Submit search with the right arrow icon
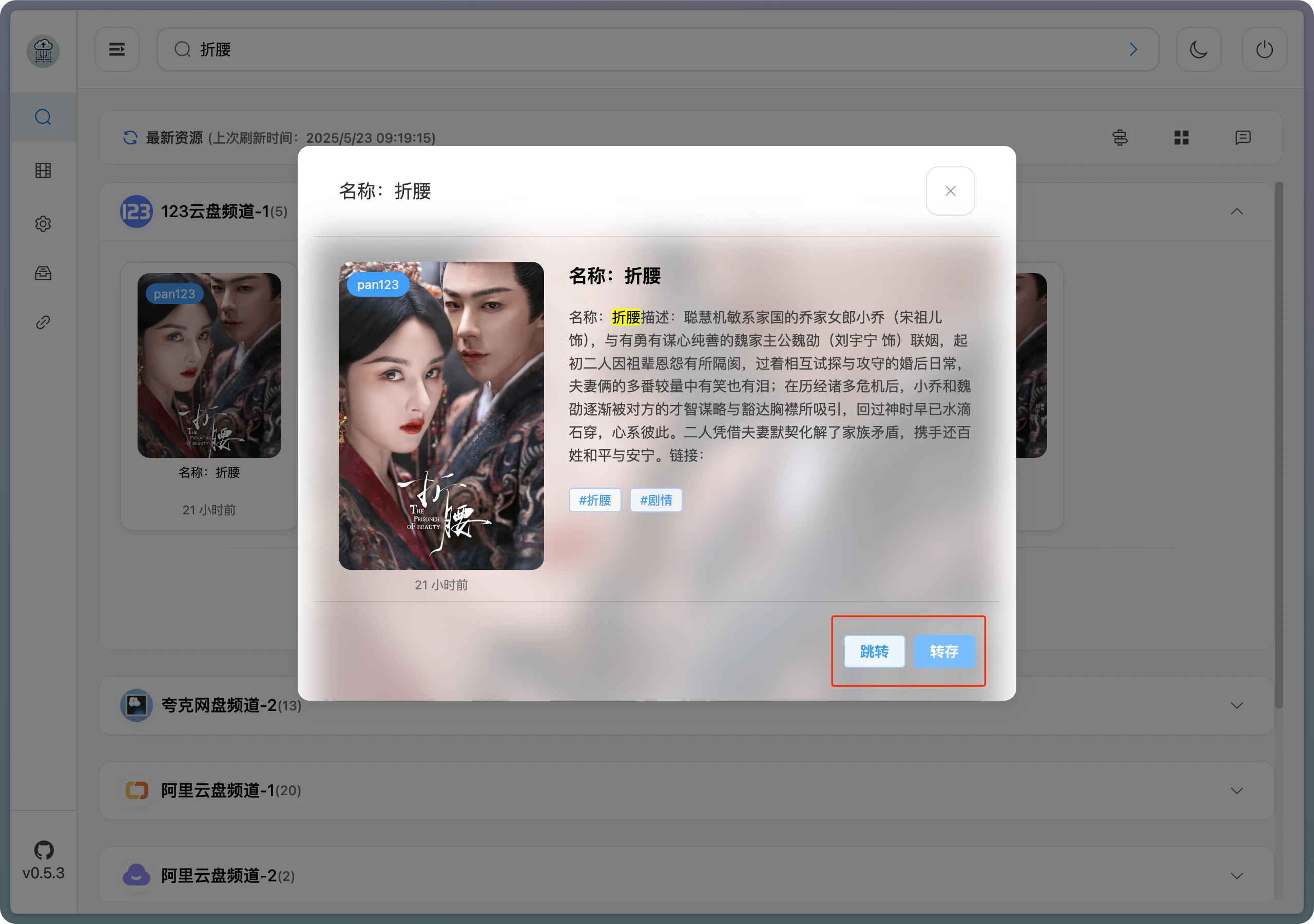Screen dimensions: 1314x924 pyautogui.click(x=1133, y=49)
